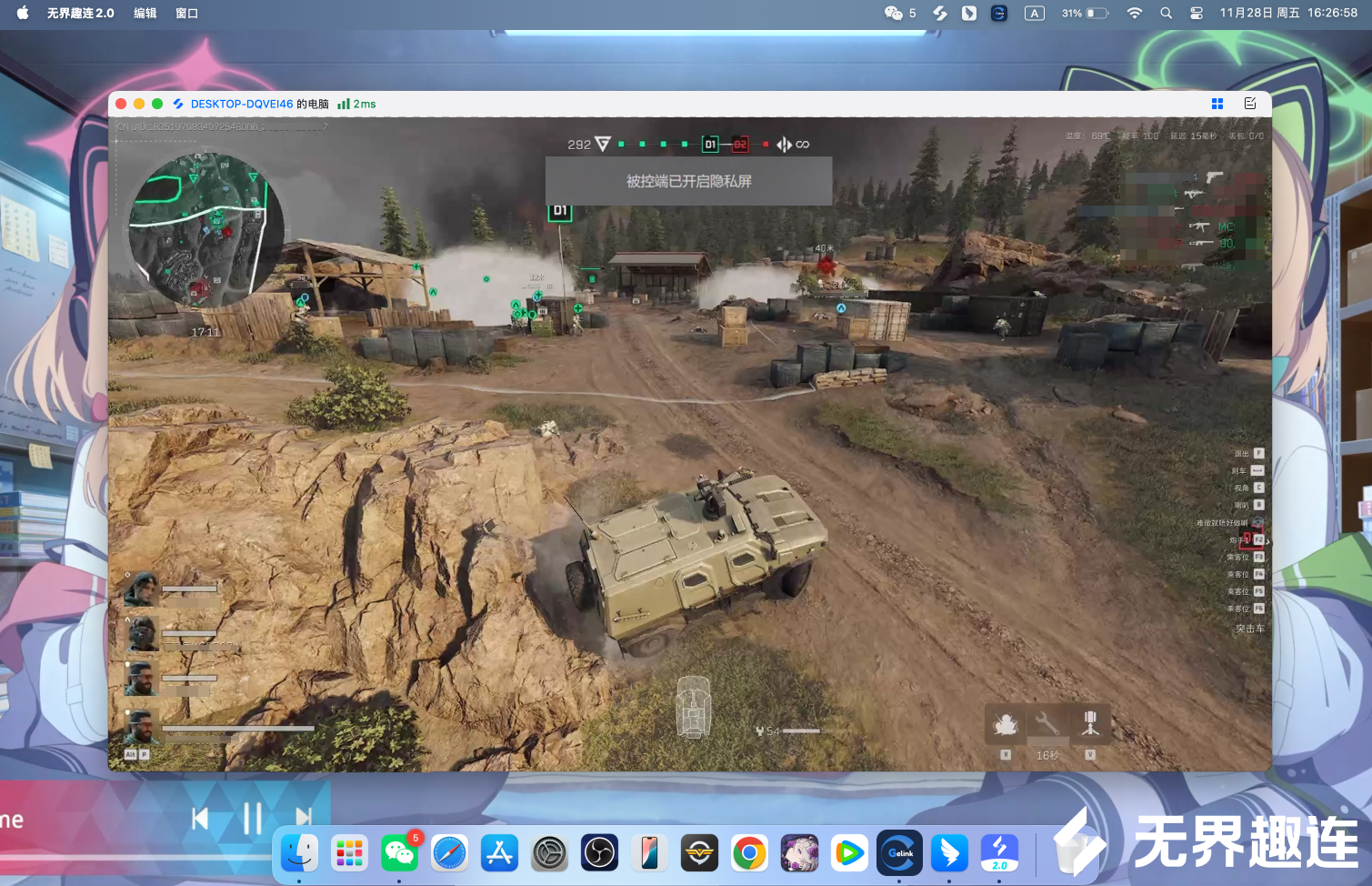
Task: Open the Tencent Video dock app
Action: (x=849, y=853)
